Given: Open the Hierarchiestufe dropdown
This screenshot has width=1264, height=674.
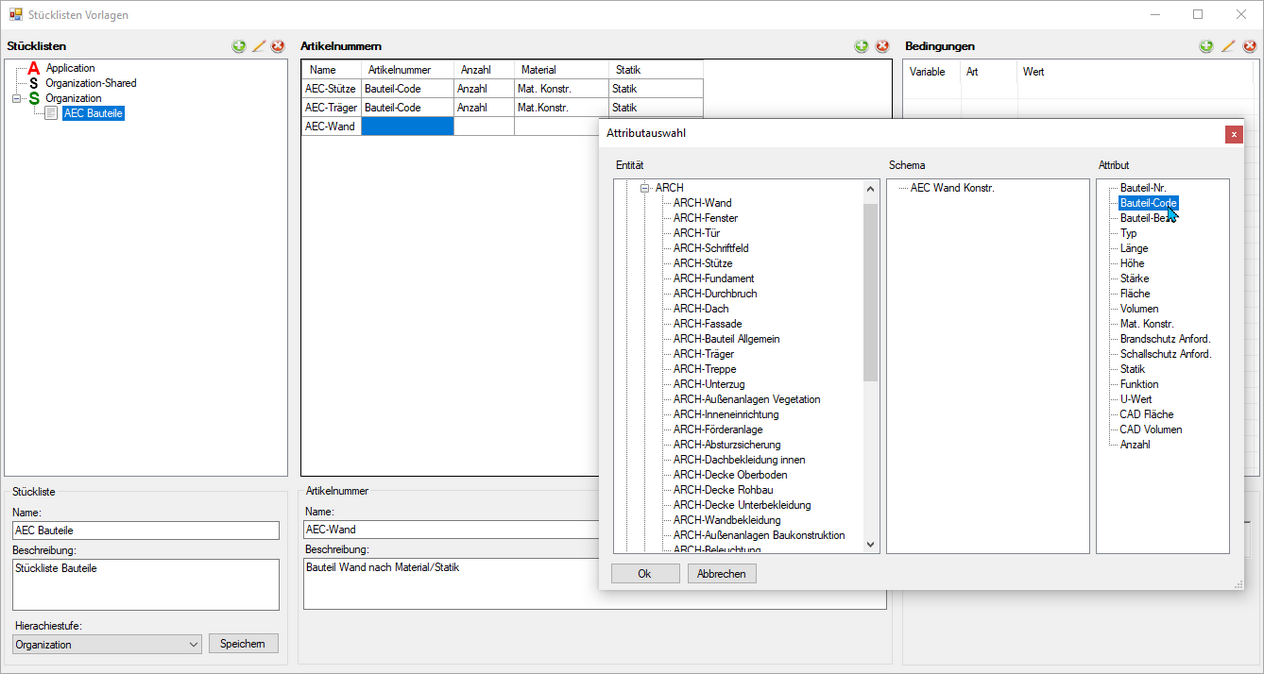Looking at the screenshot, I should [194, 645].
